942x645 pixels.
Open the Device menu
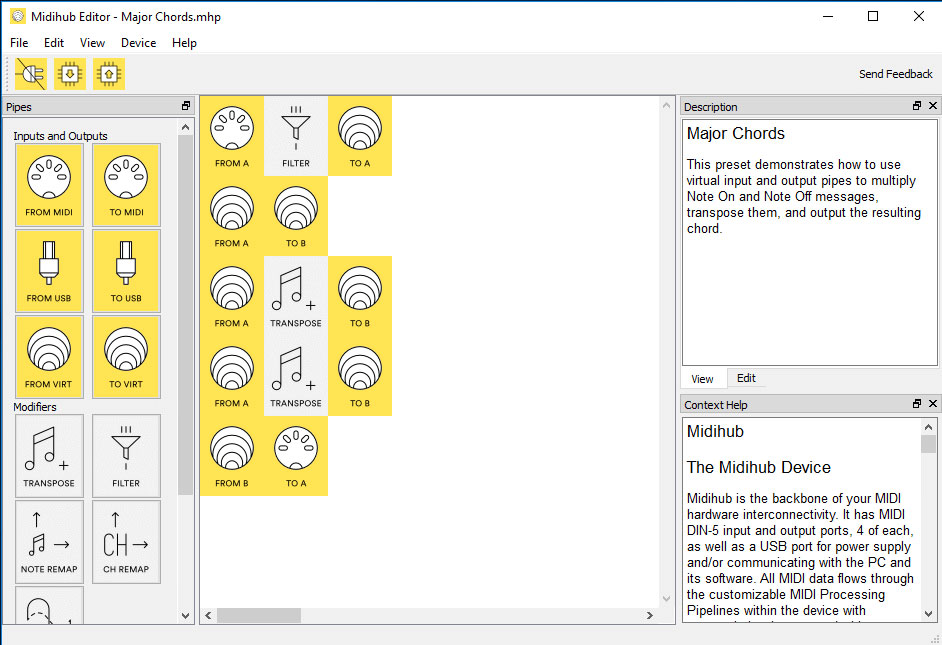(138, 43)
